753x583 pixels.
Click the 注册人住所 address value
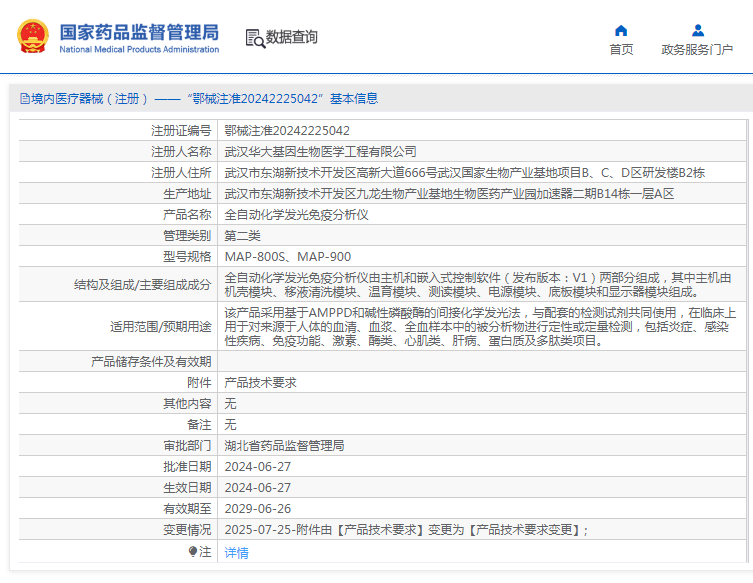coord(464,173)
